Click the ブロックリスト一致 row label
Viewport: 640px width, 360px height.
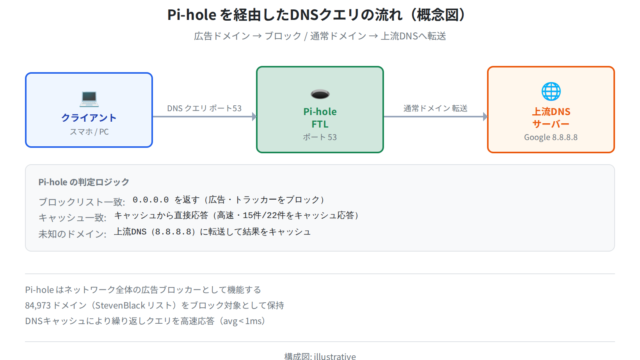[82, 202]
